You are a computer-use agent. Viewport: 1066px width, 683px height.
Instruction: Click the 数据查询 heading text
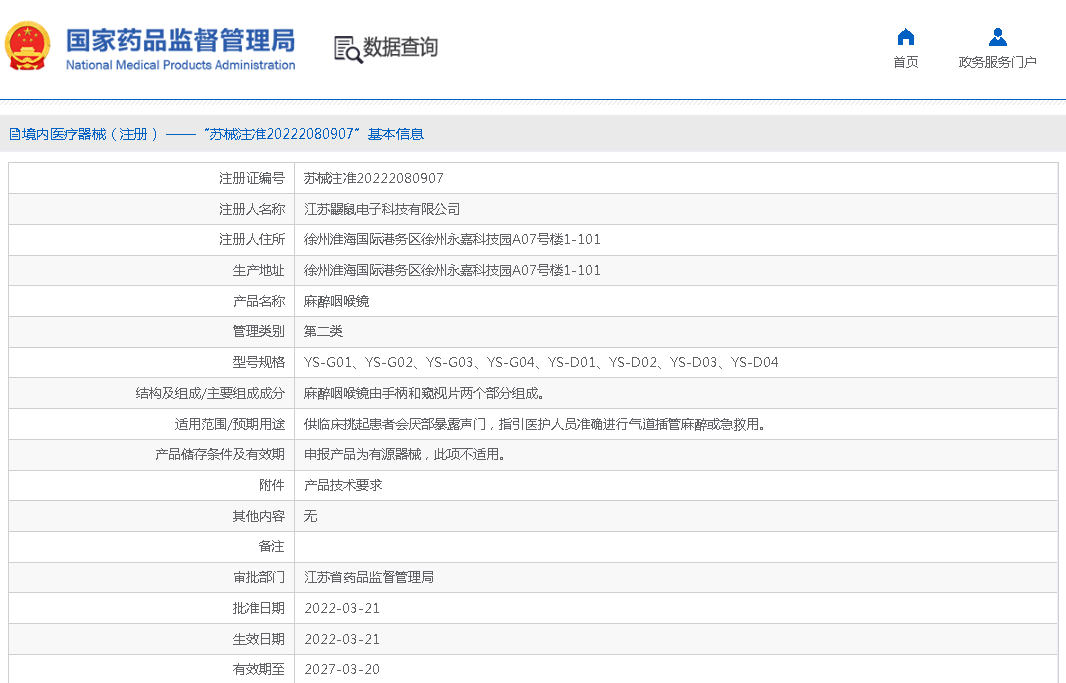pos(400,47)
